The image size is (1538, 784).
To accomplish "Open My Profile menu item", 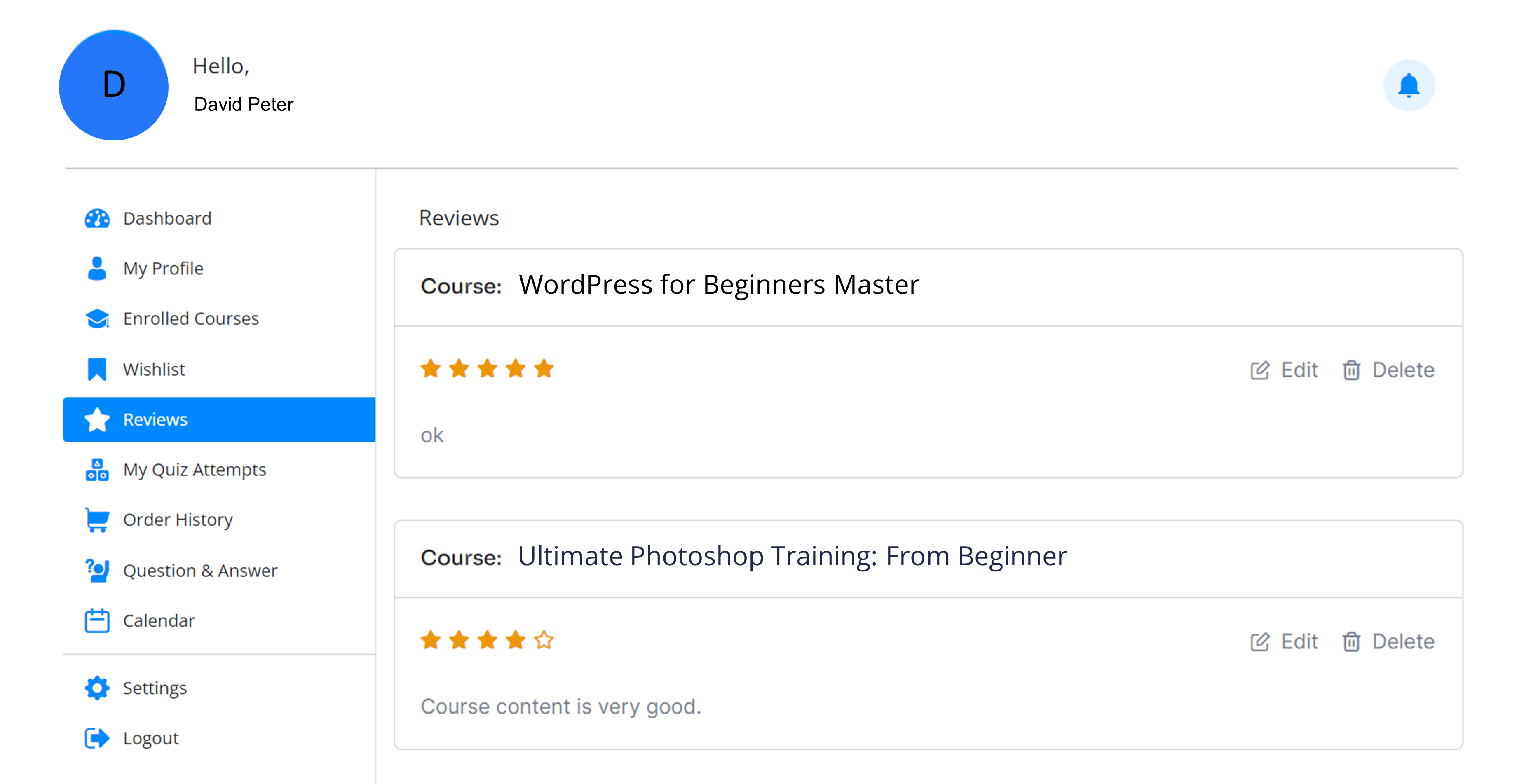I will (x=163, y=269).
